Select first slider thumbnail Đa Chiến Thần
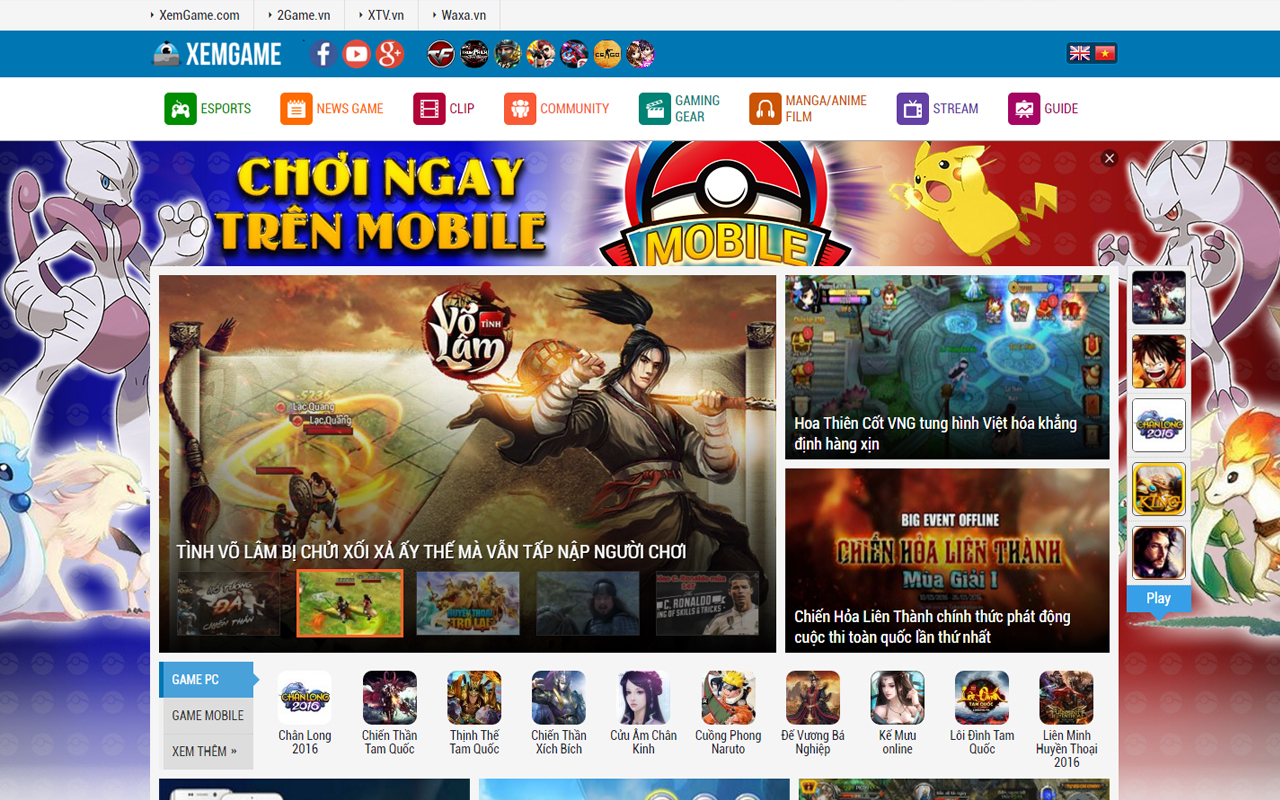 click(x=229, y=603)
